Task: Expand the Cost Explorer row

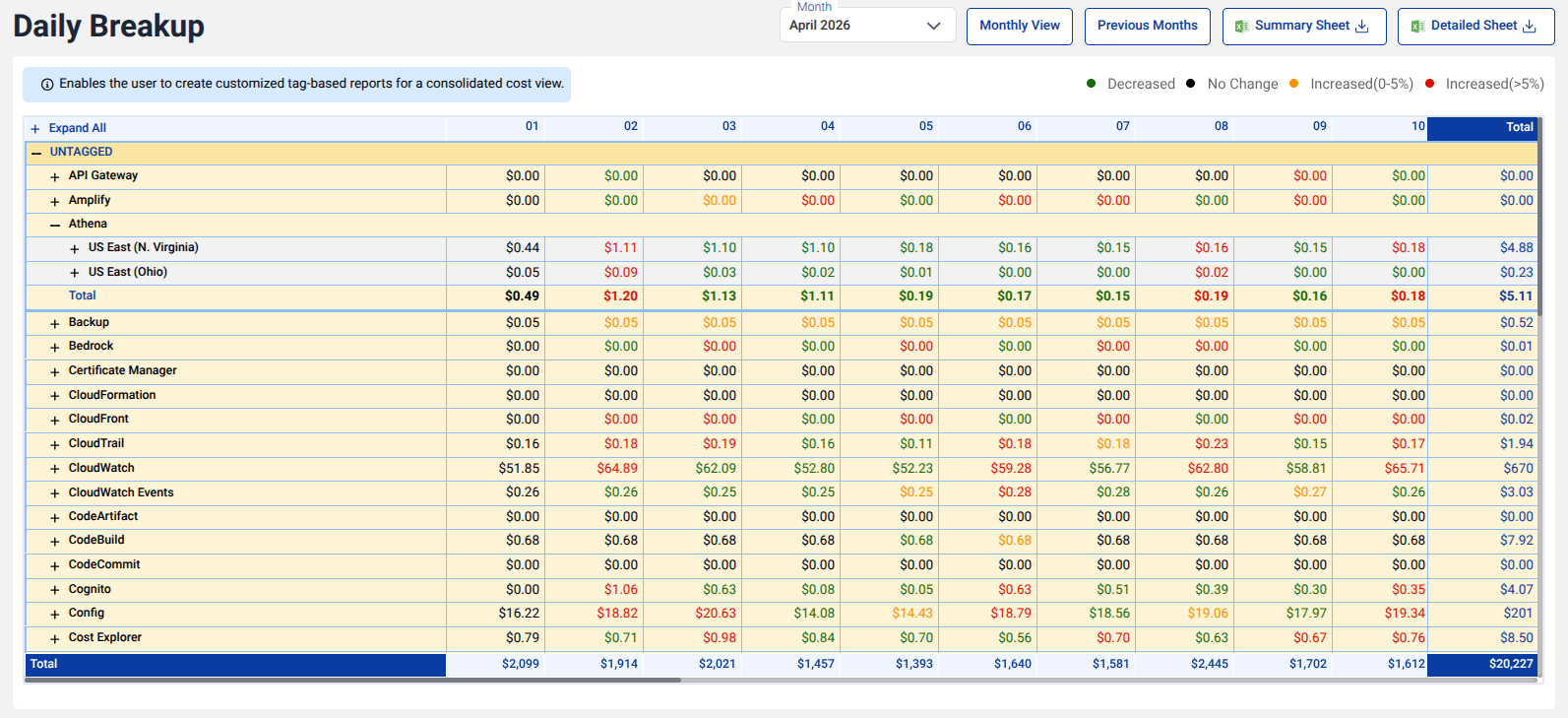Action: 55,638
